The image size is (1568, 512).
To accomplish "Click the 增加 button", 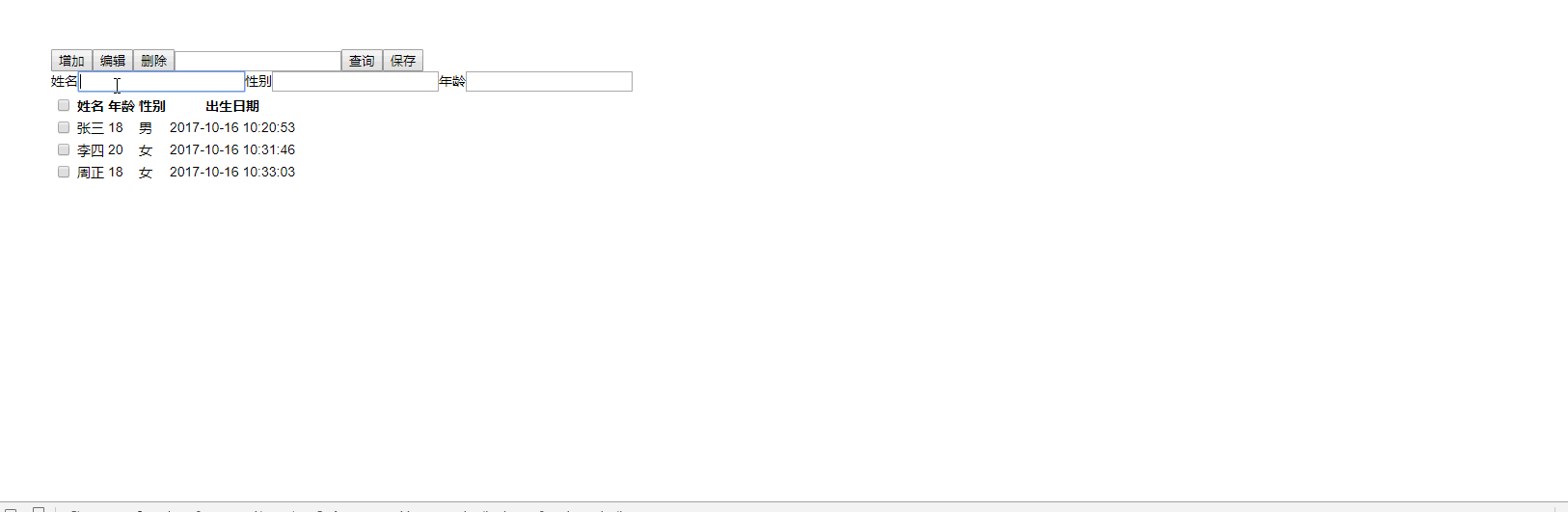I will click(x=71, y=61).
